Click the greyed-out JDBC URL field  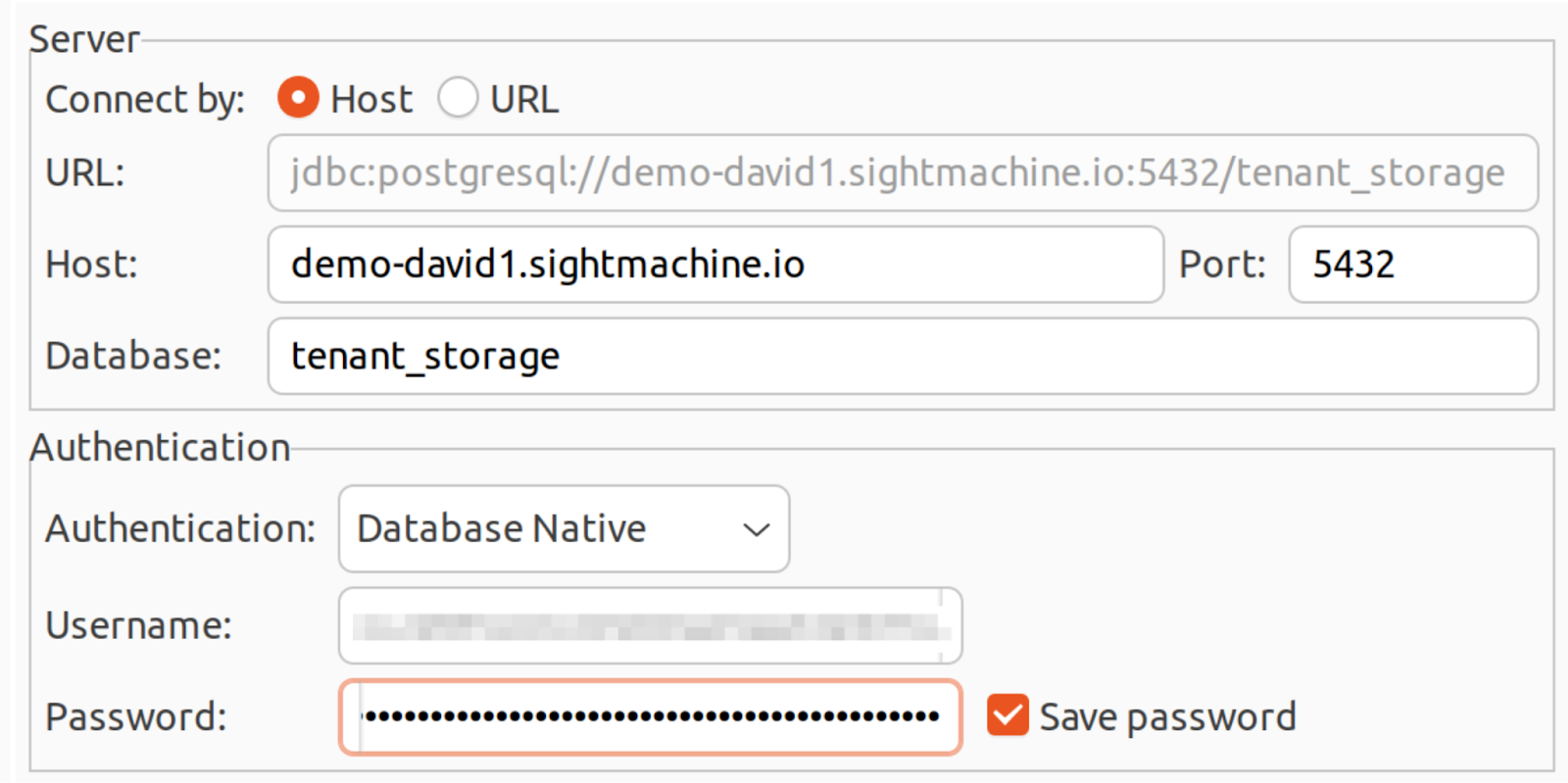click(902, 173)
